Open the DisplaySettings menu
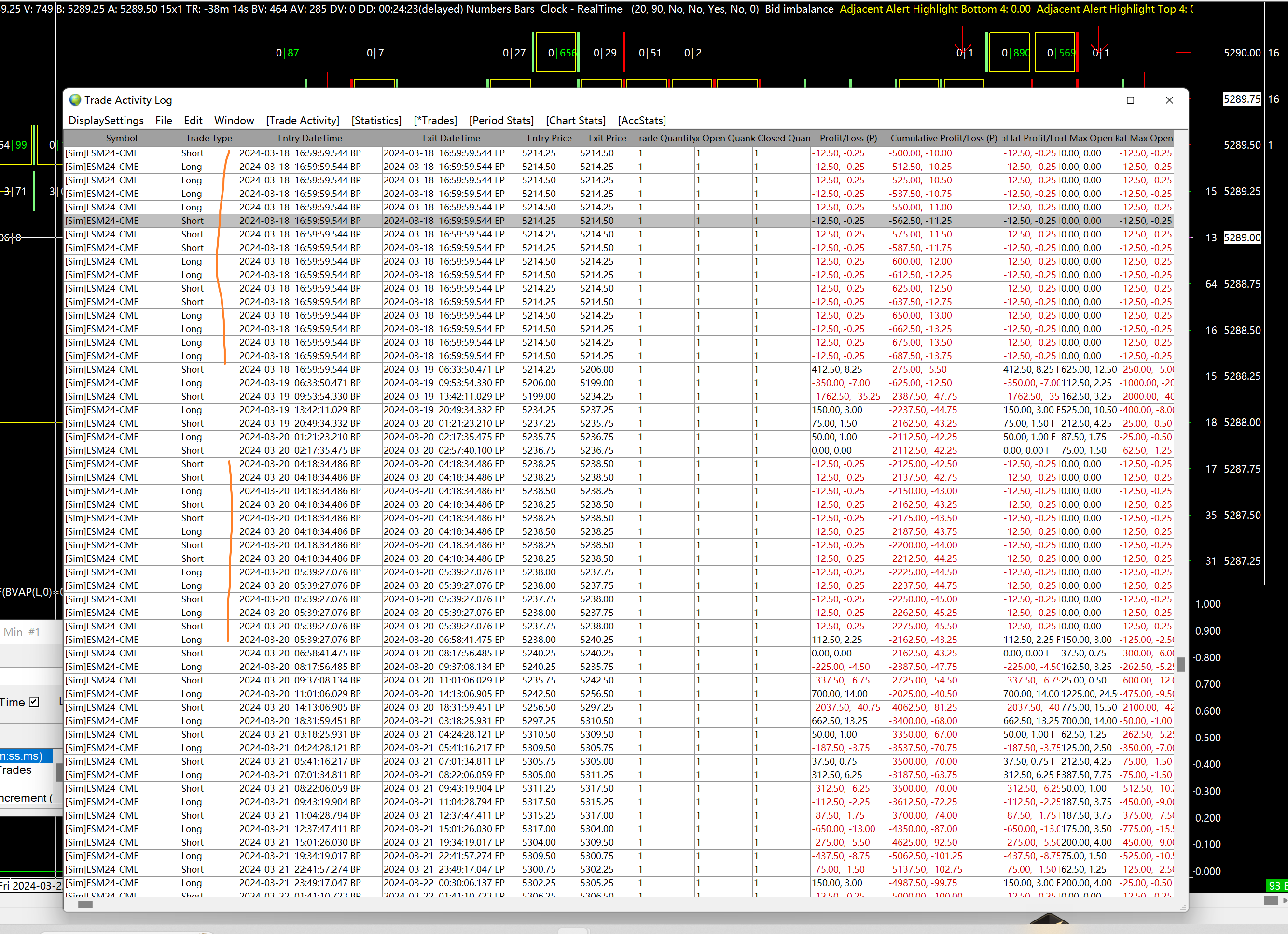This screenshot has height=934, width=1288. [106, 121]
